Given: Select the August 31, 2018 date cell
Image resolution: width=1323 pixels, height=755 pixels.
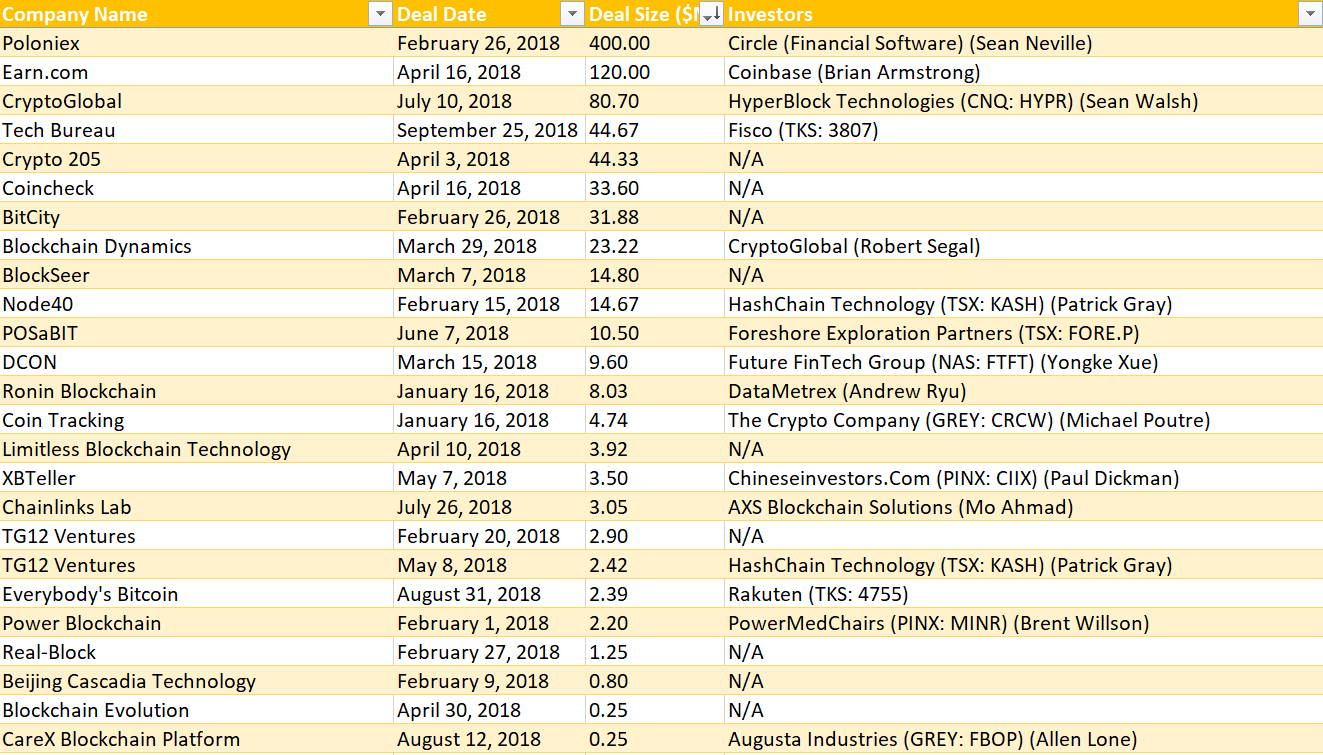Looking at the screenshot, I should tap(490, 594).
